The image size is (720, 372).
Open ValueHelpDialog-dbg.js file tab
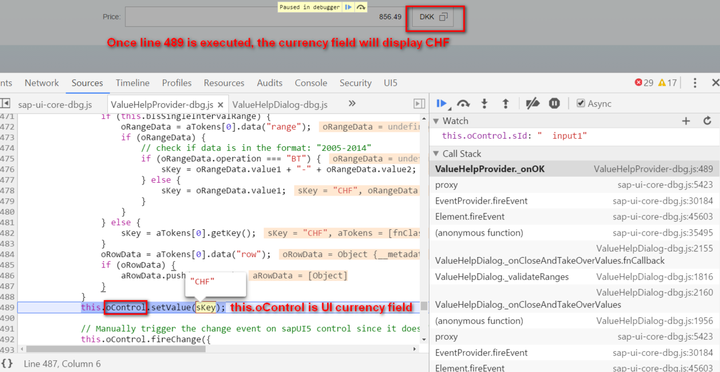point(280,105)
